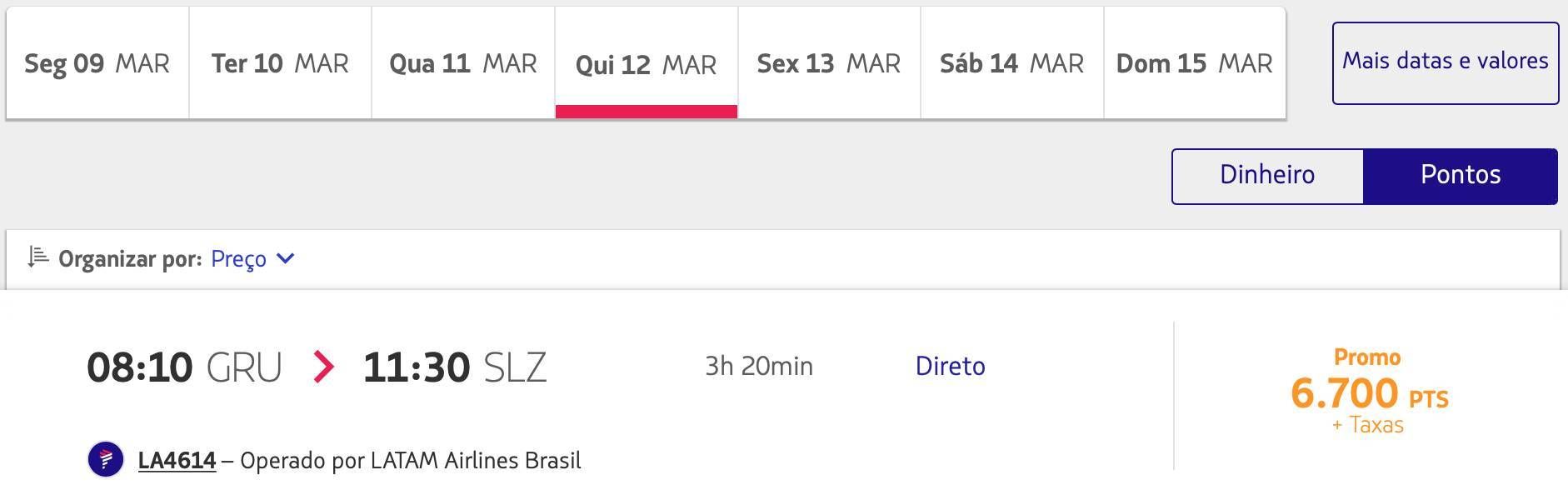1568x500 pixels.
Task: Expand the Preço sort chevron
Action: pyautogui.click(x=285, y=258)
